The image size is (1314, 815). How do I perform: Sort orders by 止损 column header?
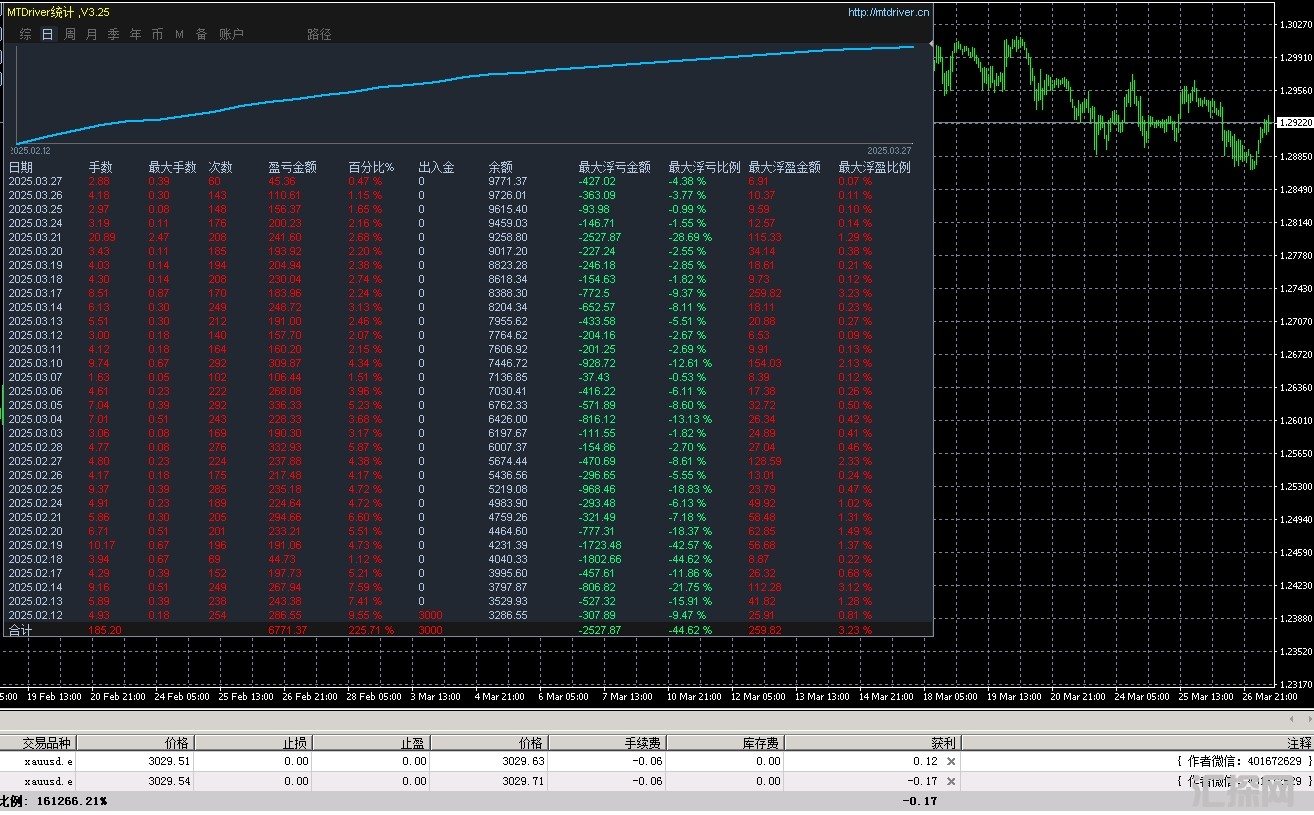[252, 743]
